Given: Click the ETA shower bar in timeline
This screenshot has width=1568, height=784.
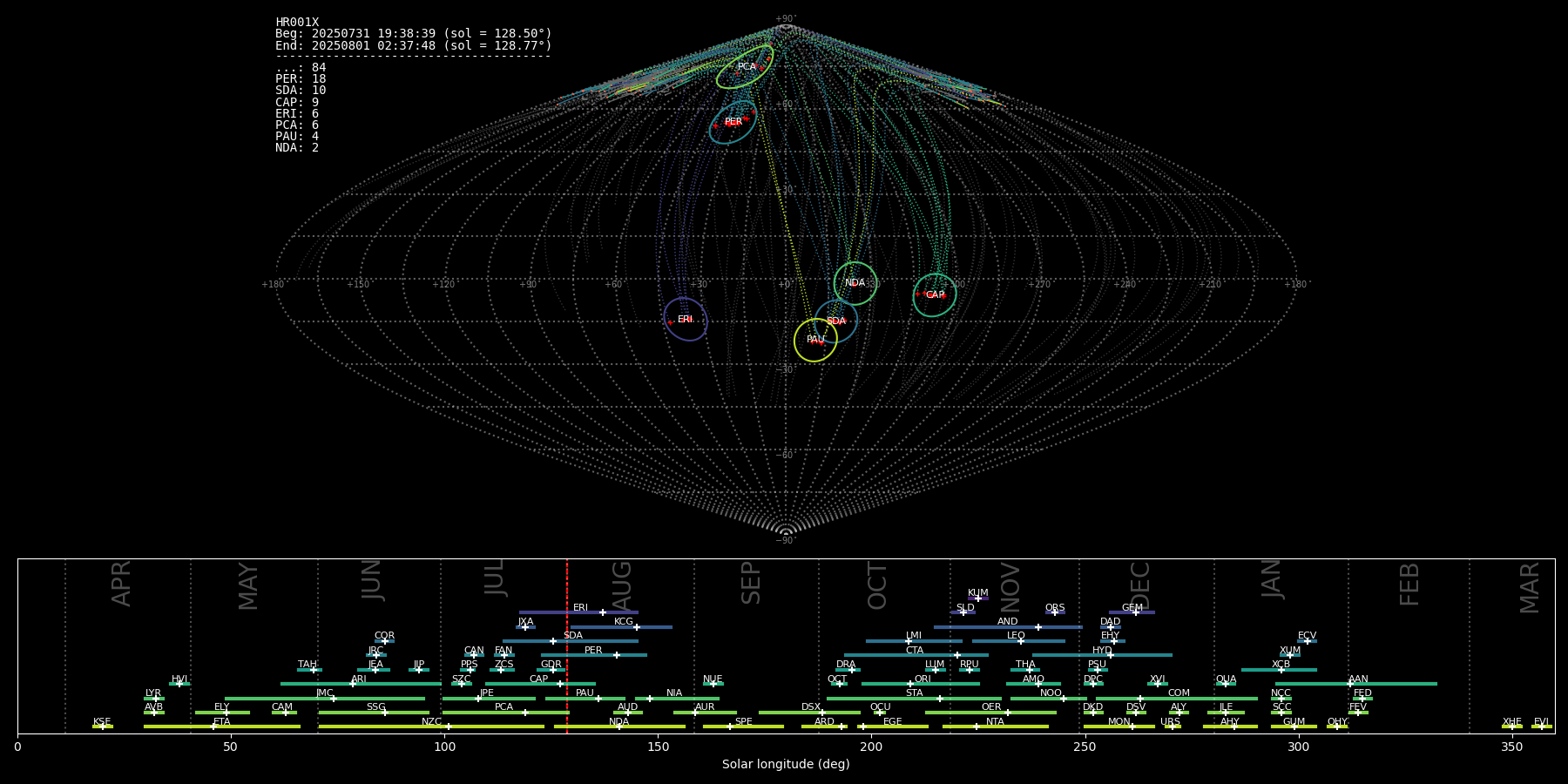Looking at the screenshot, I should point(221,727).
